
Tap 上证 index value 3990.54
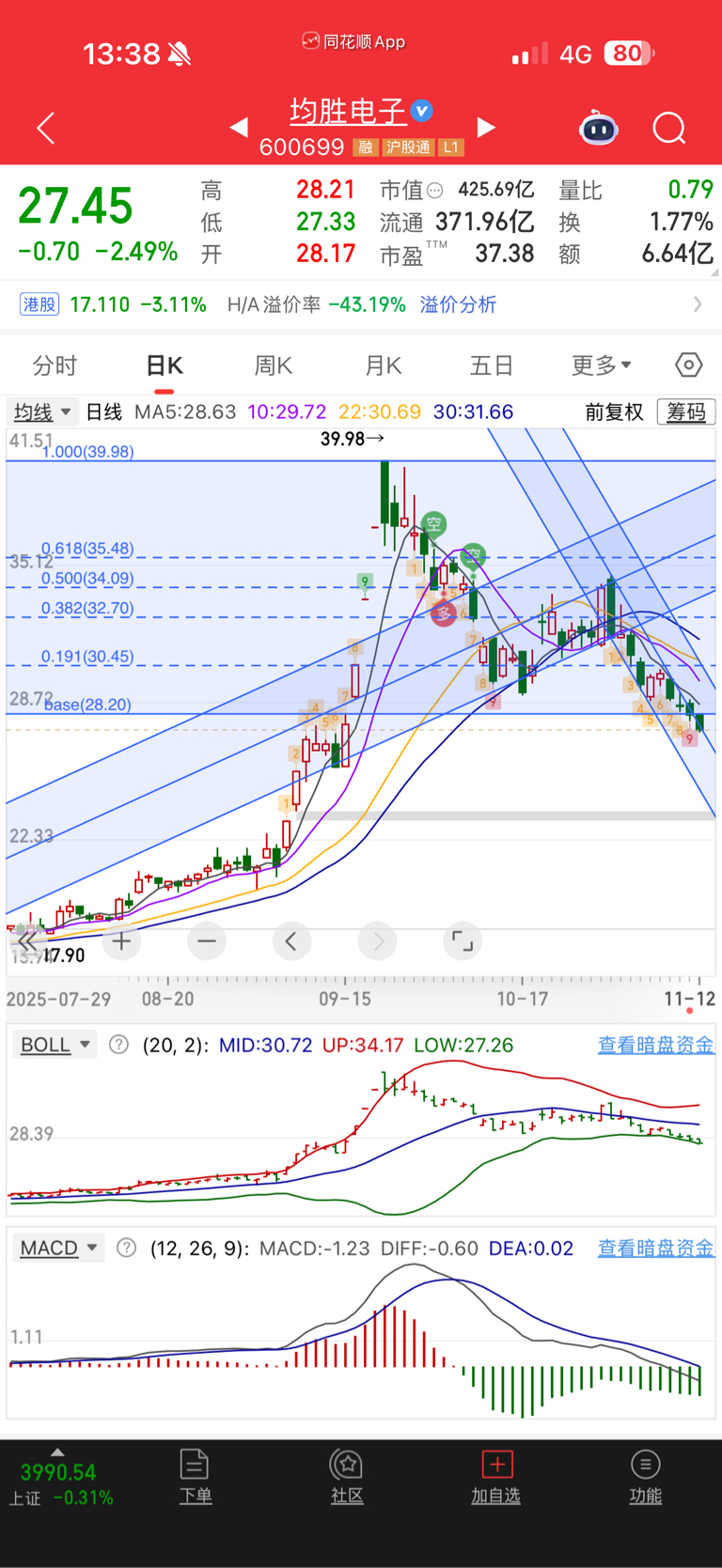(x=58, y=1472)
